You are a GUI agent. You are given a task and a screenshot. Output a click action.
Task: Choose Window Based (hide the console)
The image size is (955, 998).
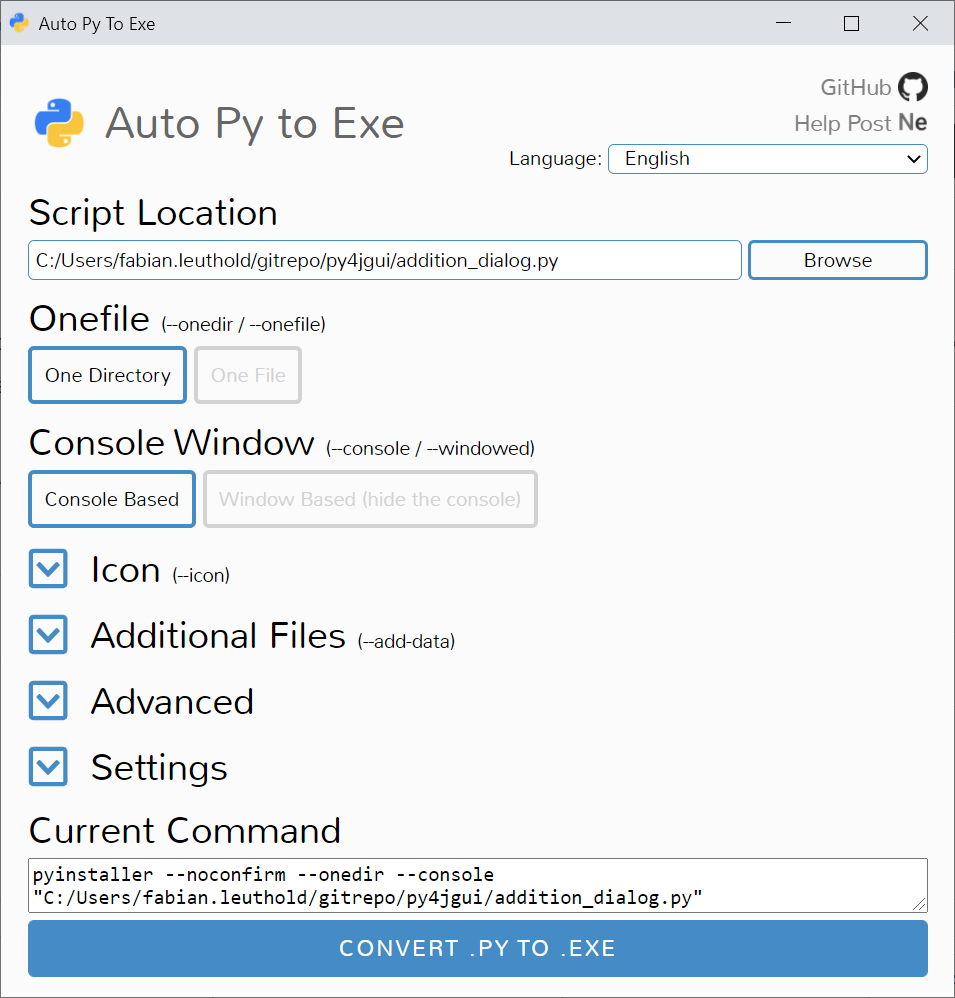[370, 499]
